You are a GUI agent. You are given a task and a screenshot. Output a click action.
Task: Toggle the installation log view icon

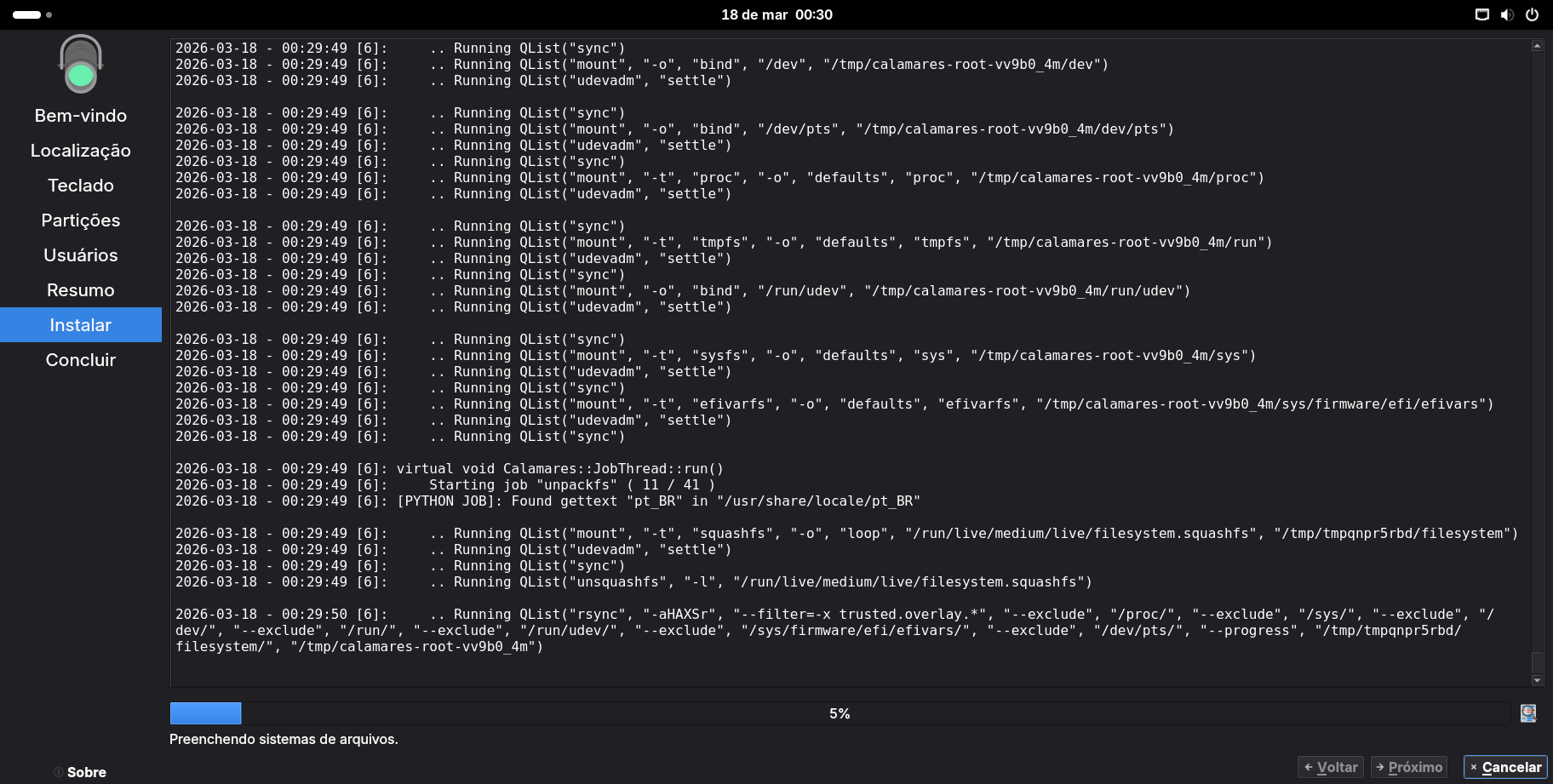pyautogui.click(x=1528, y=713)
